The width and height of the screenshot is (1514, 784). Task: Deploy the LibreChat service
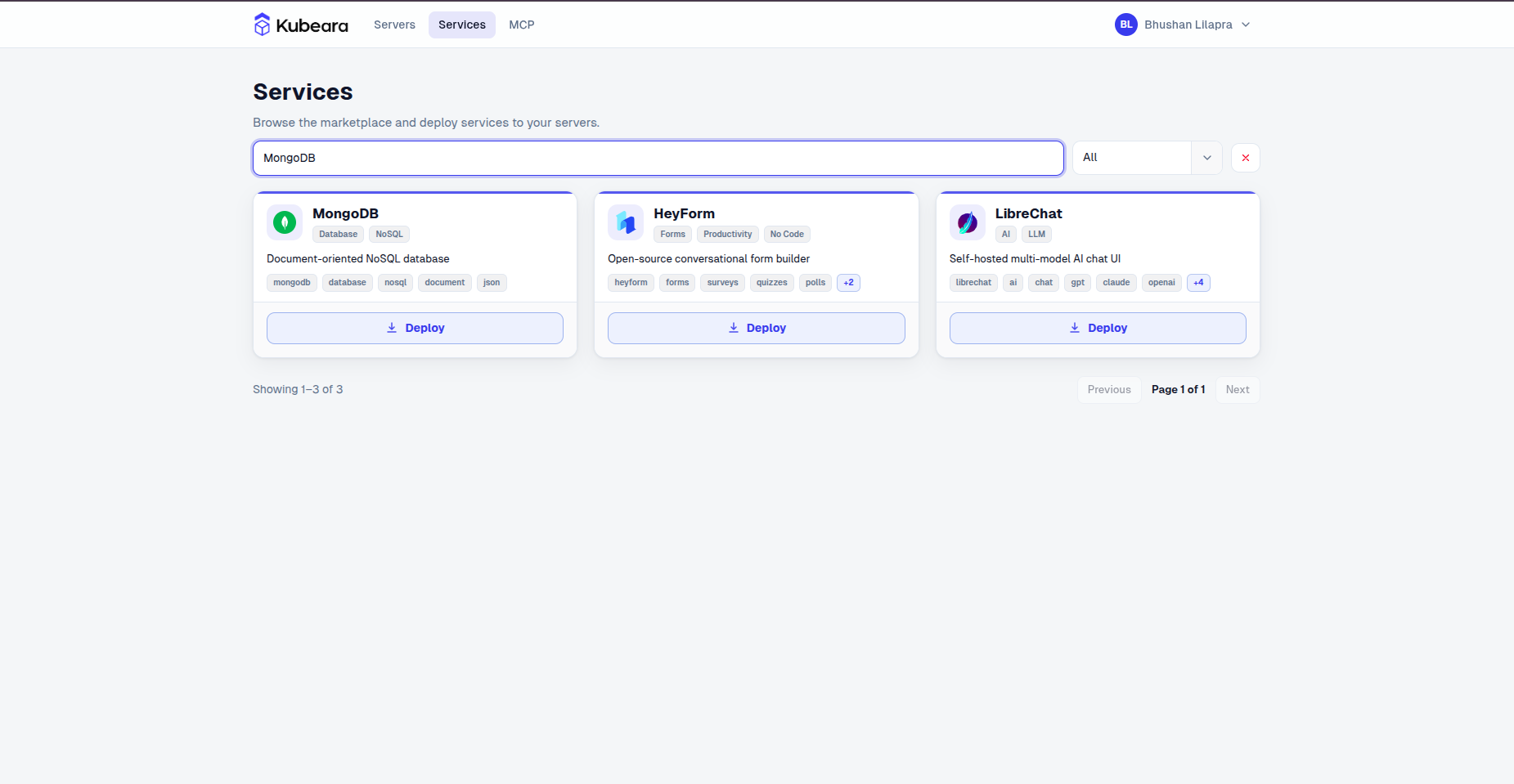tap(1098, 328)
